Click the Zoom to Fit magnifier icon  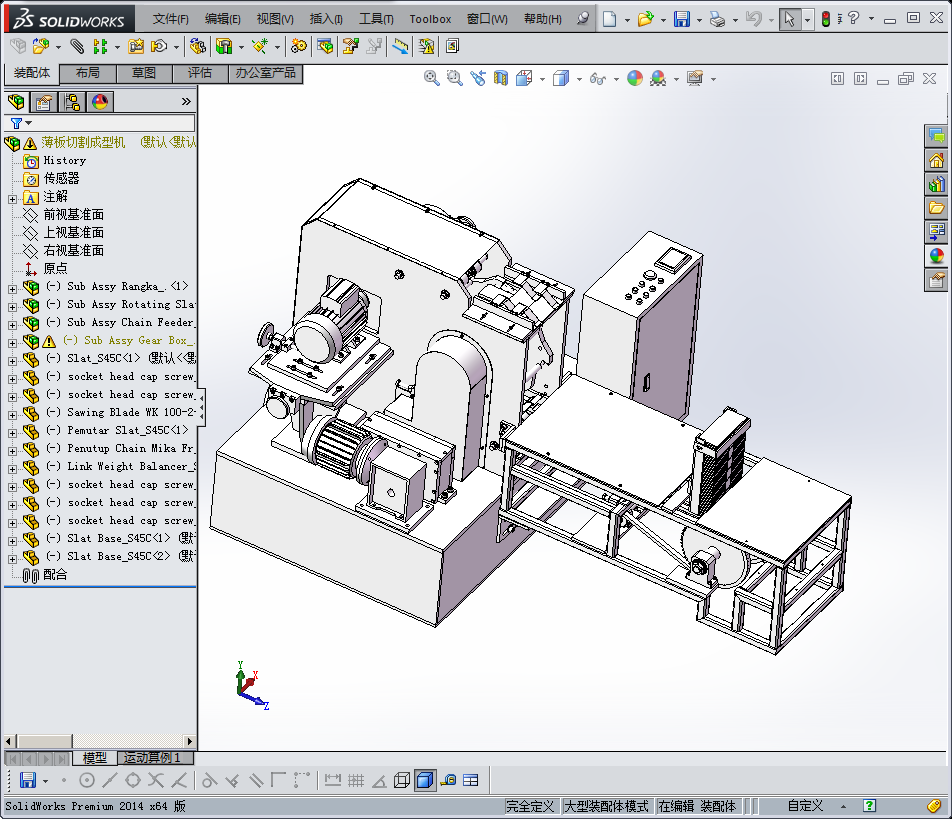coord(432,78)
